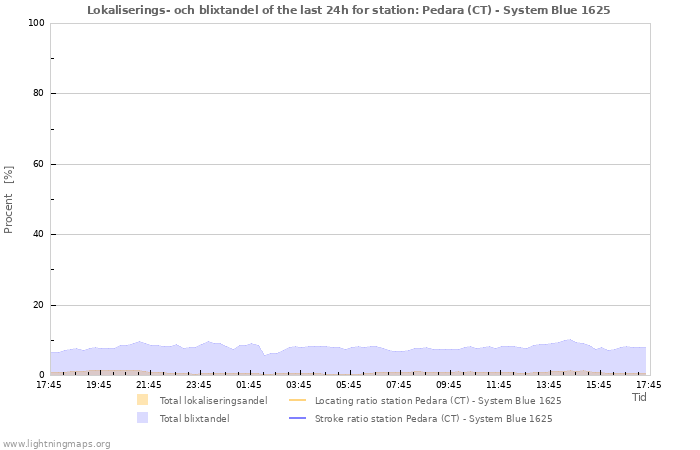
Task: Click the 01:45 time axis label
Action: point(249,384)
